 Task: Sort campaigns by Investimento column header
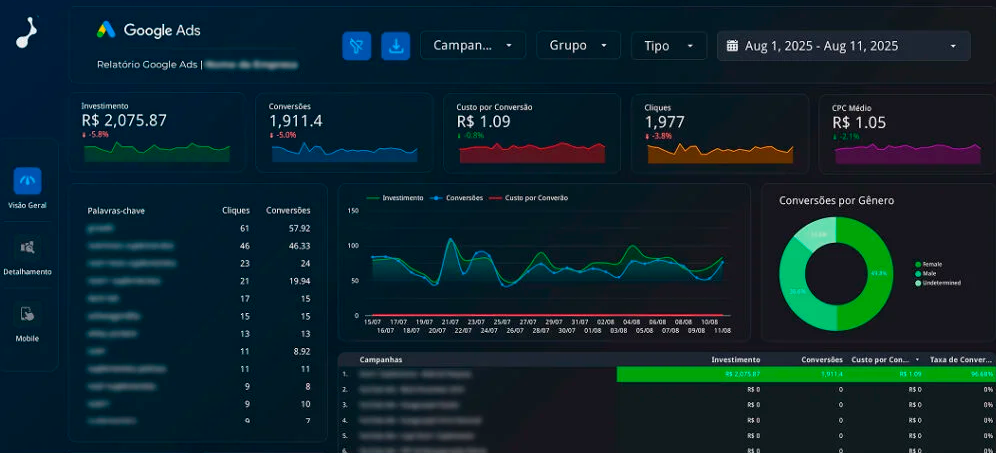(736, 359)
